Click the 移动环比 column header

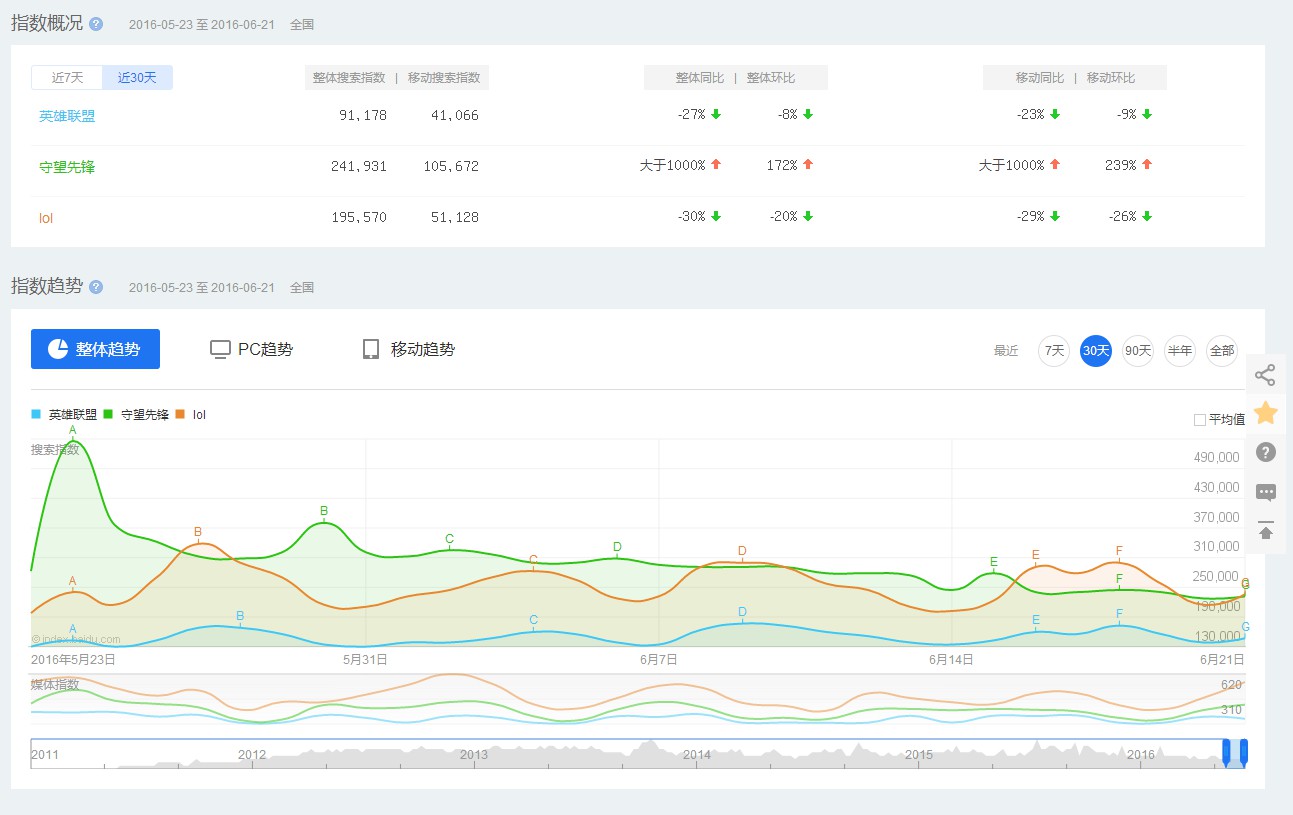(1111, 78)
